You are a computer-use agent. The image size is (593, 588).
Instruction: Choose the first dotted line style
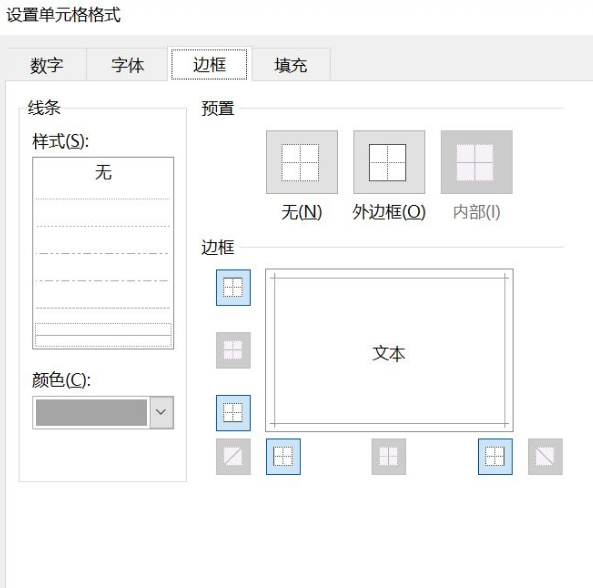coord(103,199)
